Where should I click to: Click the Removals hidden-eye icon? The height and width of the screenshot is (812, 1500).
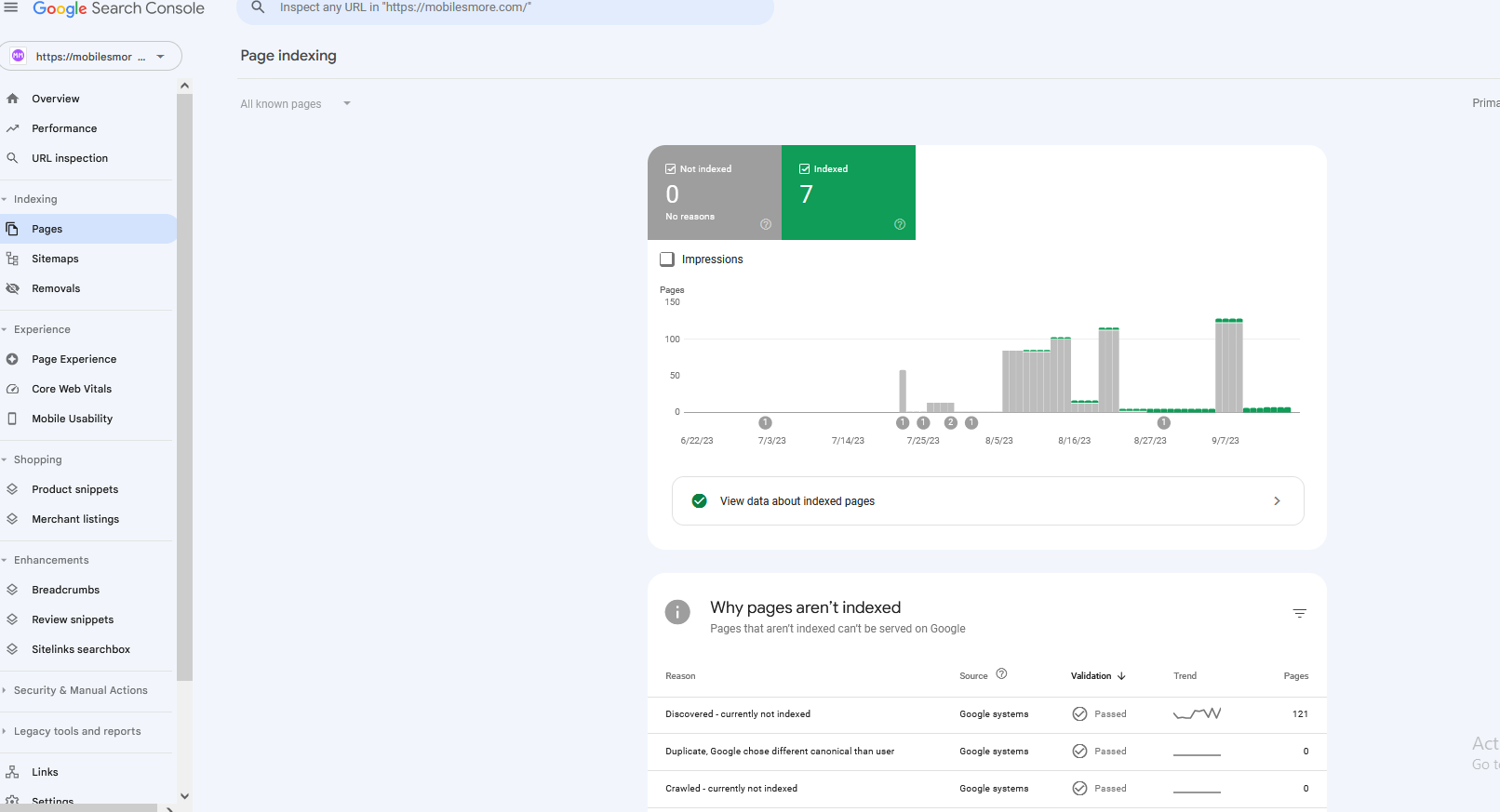tap(12, 288)
